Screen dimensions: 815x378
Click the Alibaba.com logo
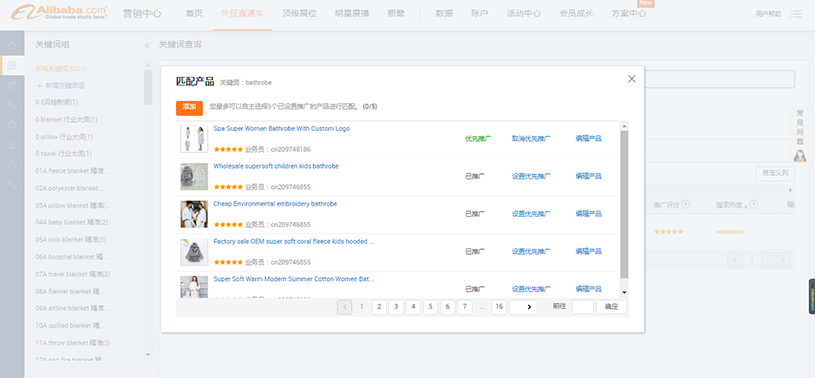point(59,12)
